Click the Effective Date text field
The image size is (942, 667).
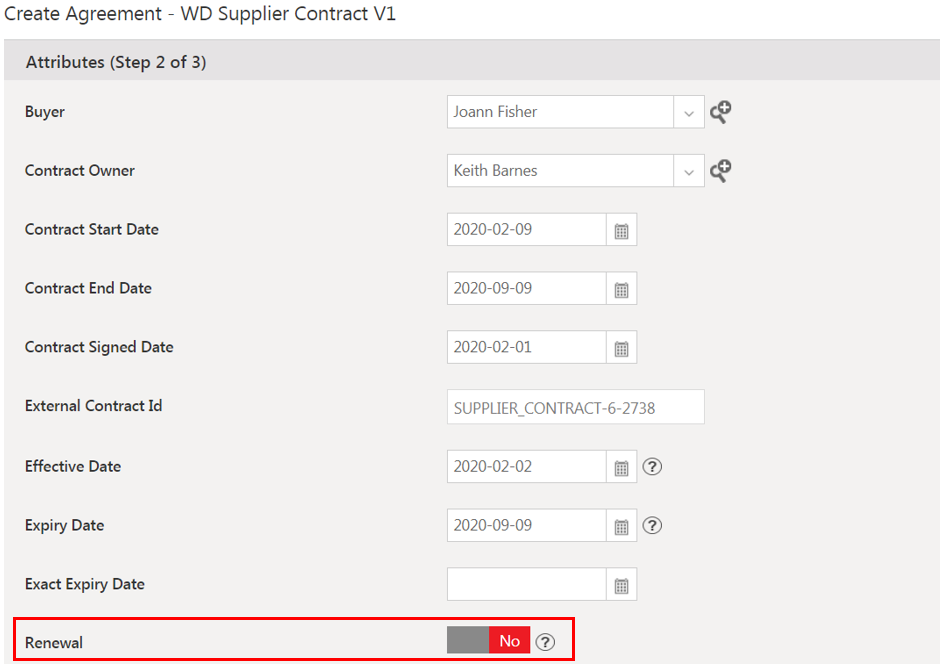point(526,467)
